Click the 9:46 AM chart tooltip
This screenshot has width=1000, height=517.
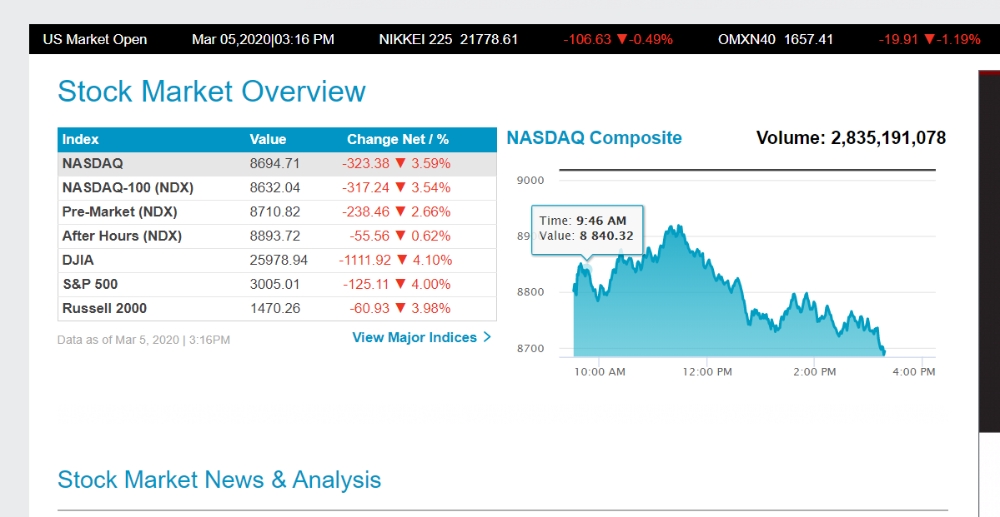pyautogui.click(x=587, y=229)
